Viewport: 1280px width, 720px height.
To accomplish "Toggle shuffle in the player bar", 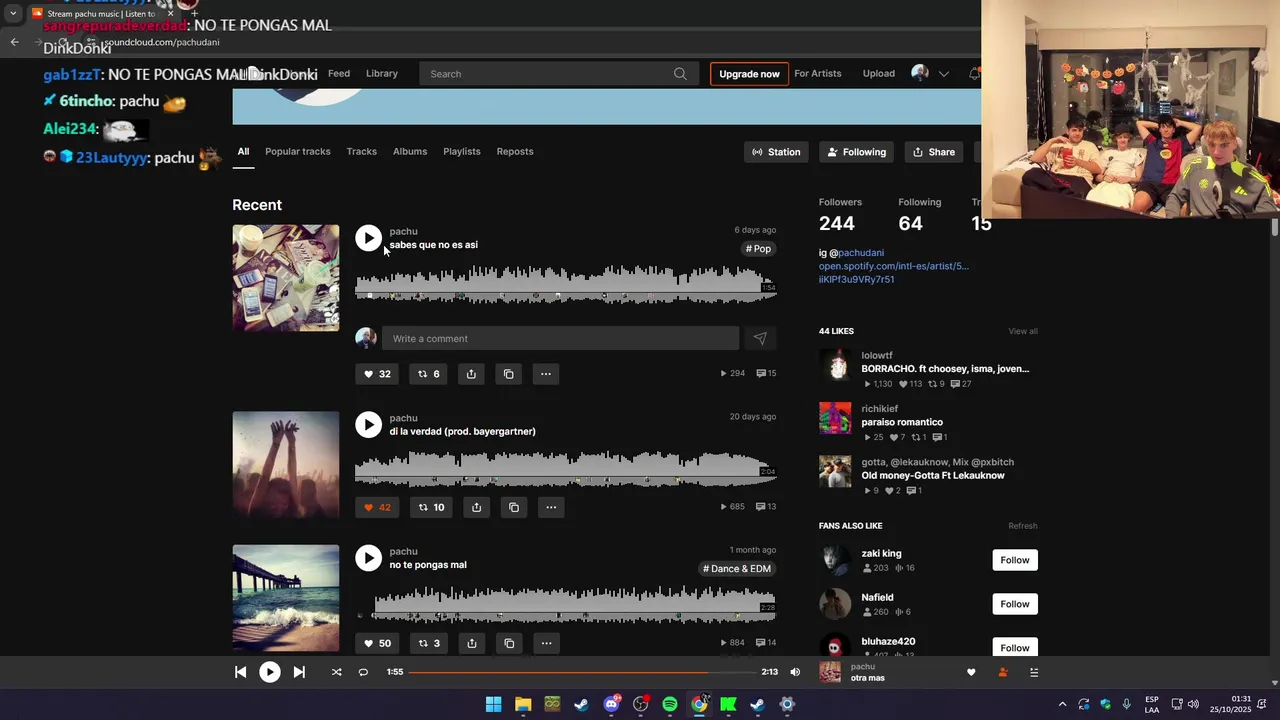I will 336,672.
